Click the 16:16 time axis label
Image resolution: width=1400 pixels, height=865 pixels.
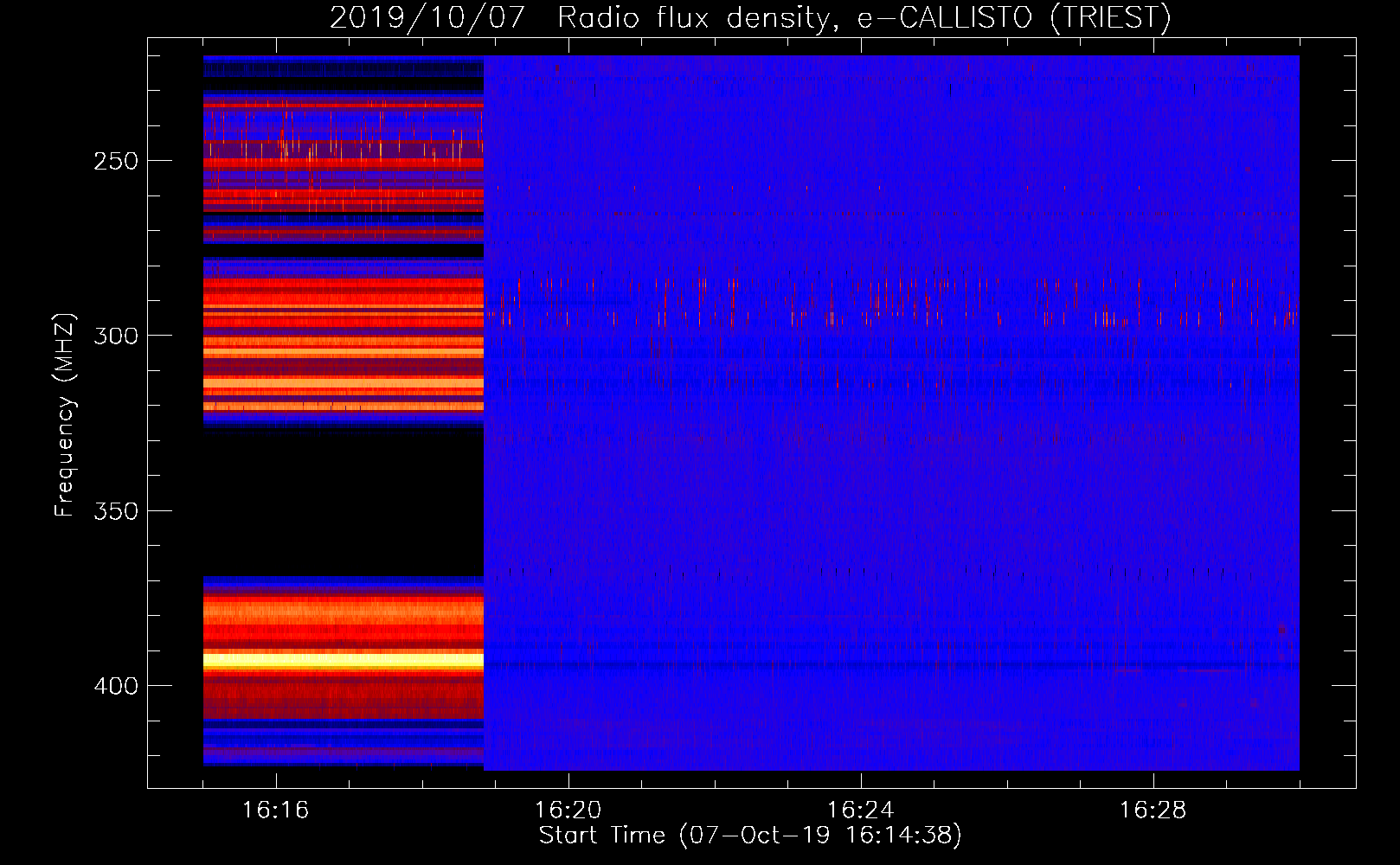point(275,811)
